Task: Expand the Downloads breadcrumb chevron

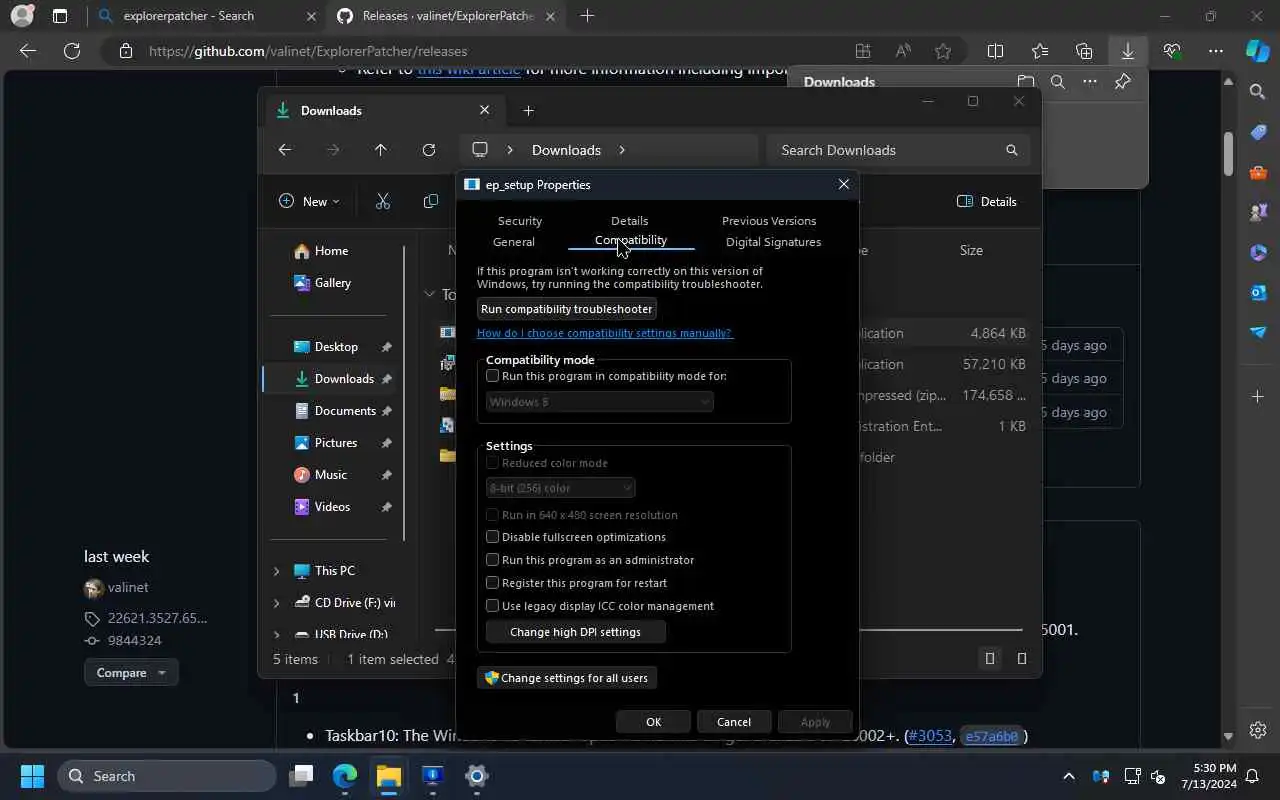Action: click(621, 150)
